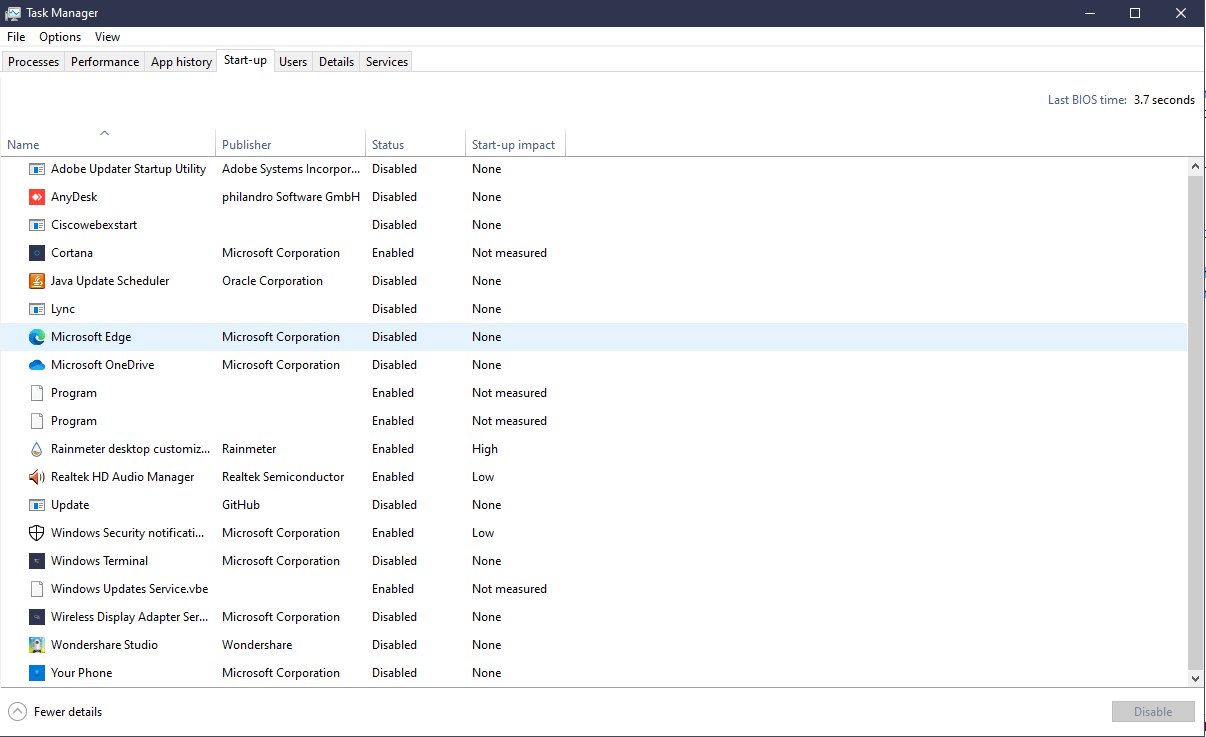Screen dimensions: 1206x737
Task: Click the 'Realtek Semiconductor' publisher cell
Action: (x=283, y=477)
